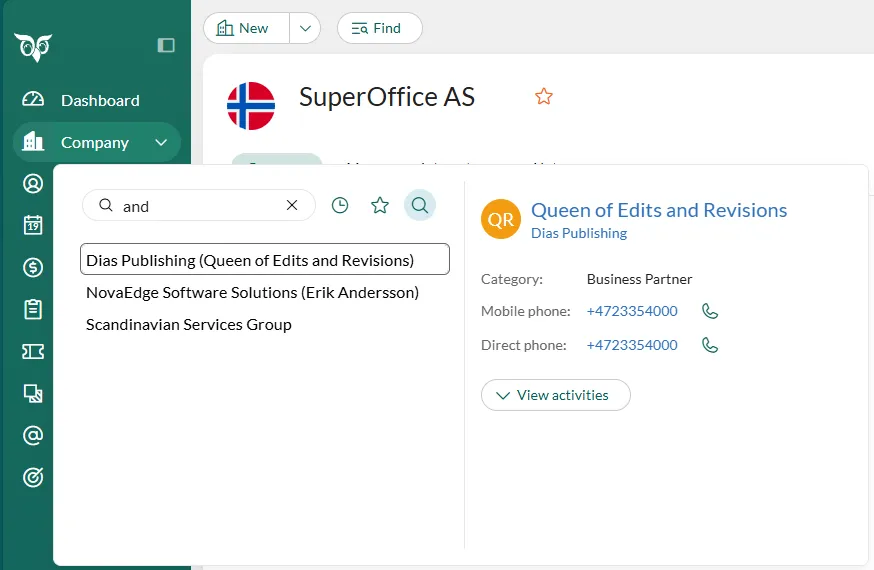This screenshot has width=874, height=570.
Task: Click the Find button
Action: (379, 28)
